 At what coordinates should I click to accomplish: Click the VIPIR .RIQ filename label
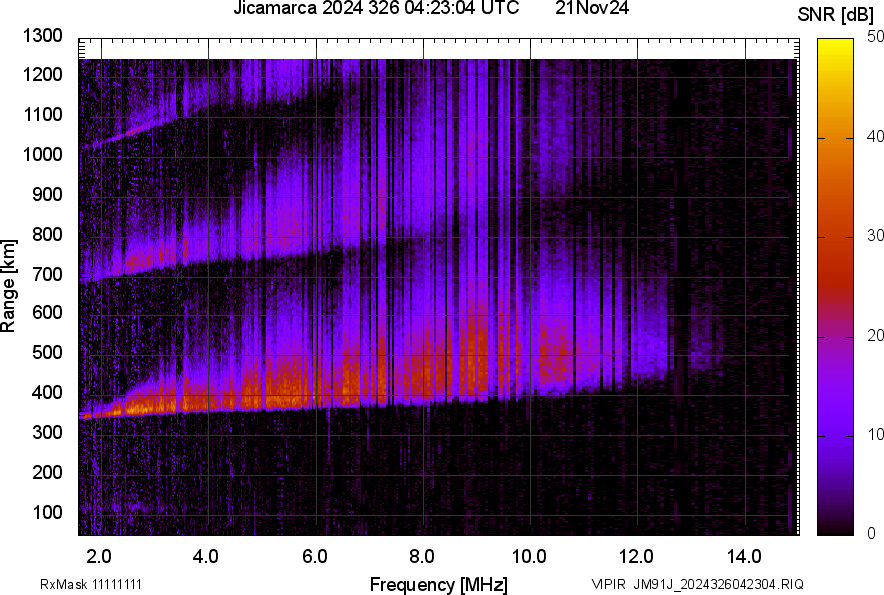pos(697,584)
